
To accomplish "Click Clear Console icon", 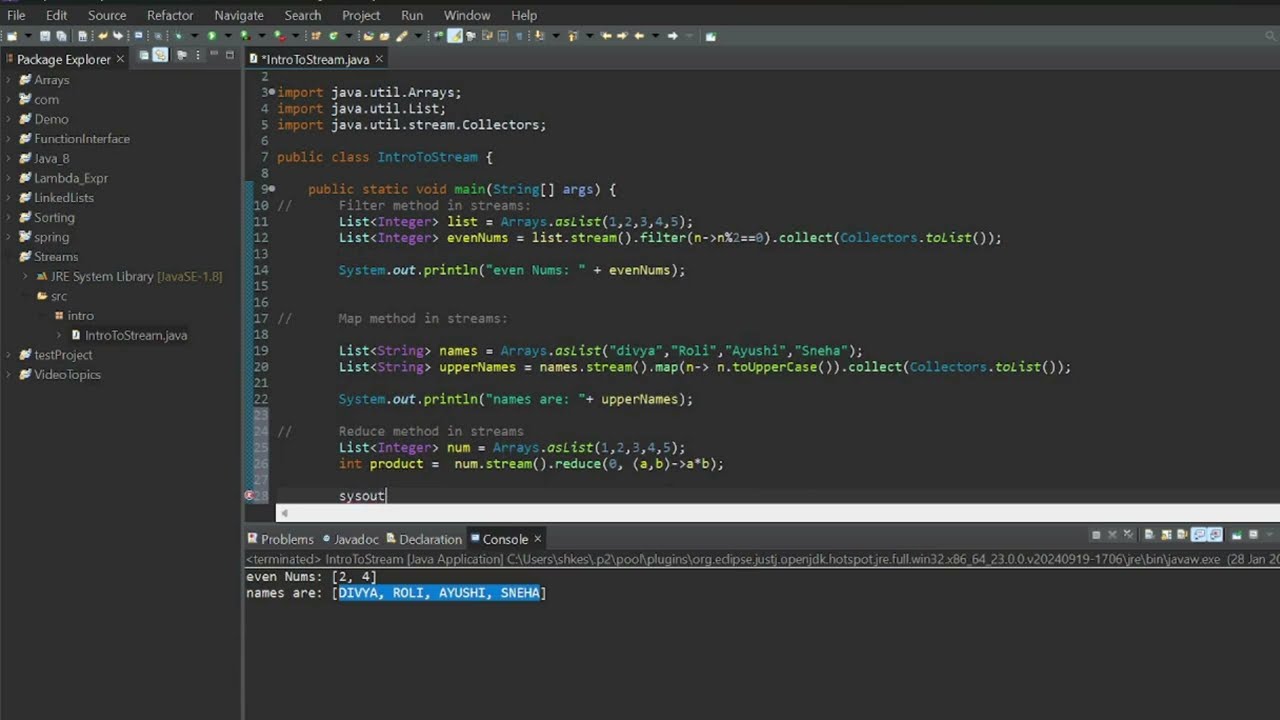I will (x=1149, y=535).
